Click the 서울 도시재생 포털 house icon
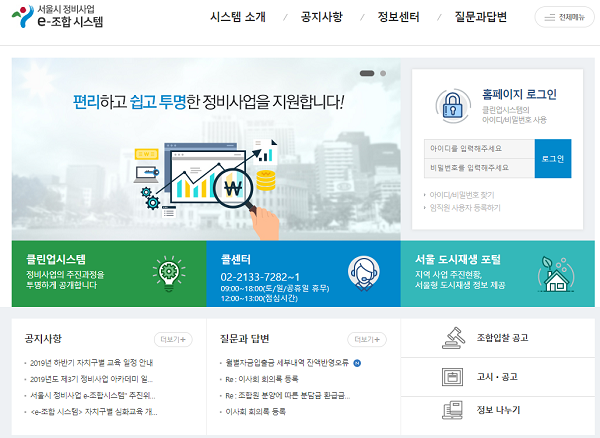Viewport: 600px width, 438px height. click(554, 270)
